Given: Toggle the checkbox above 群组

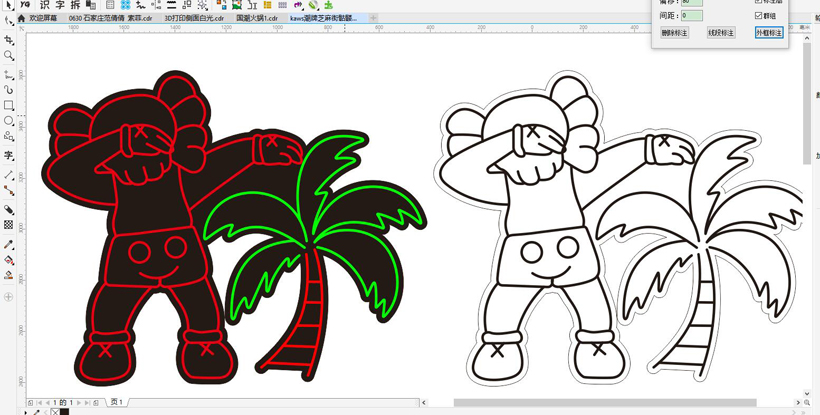Looking at the screenshot, I should tap(758, 2).
